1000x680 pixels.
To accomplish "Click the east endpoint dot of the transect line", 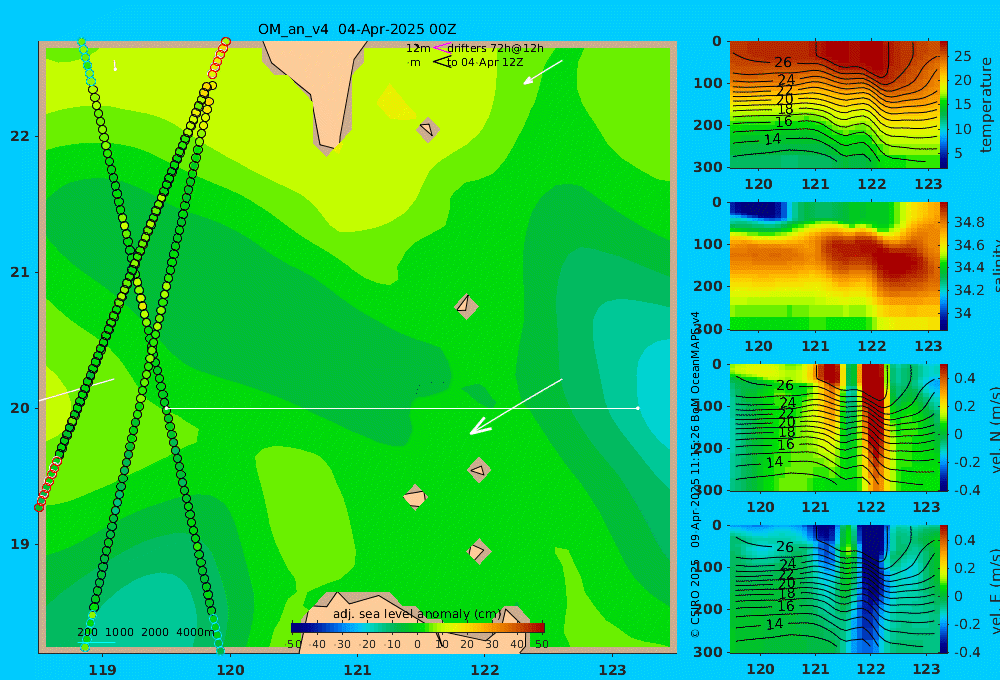I will point(638,408).
